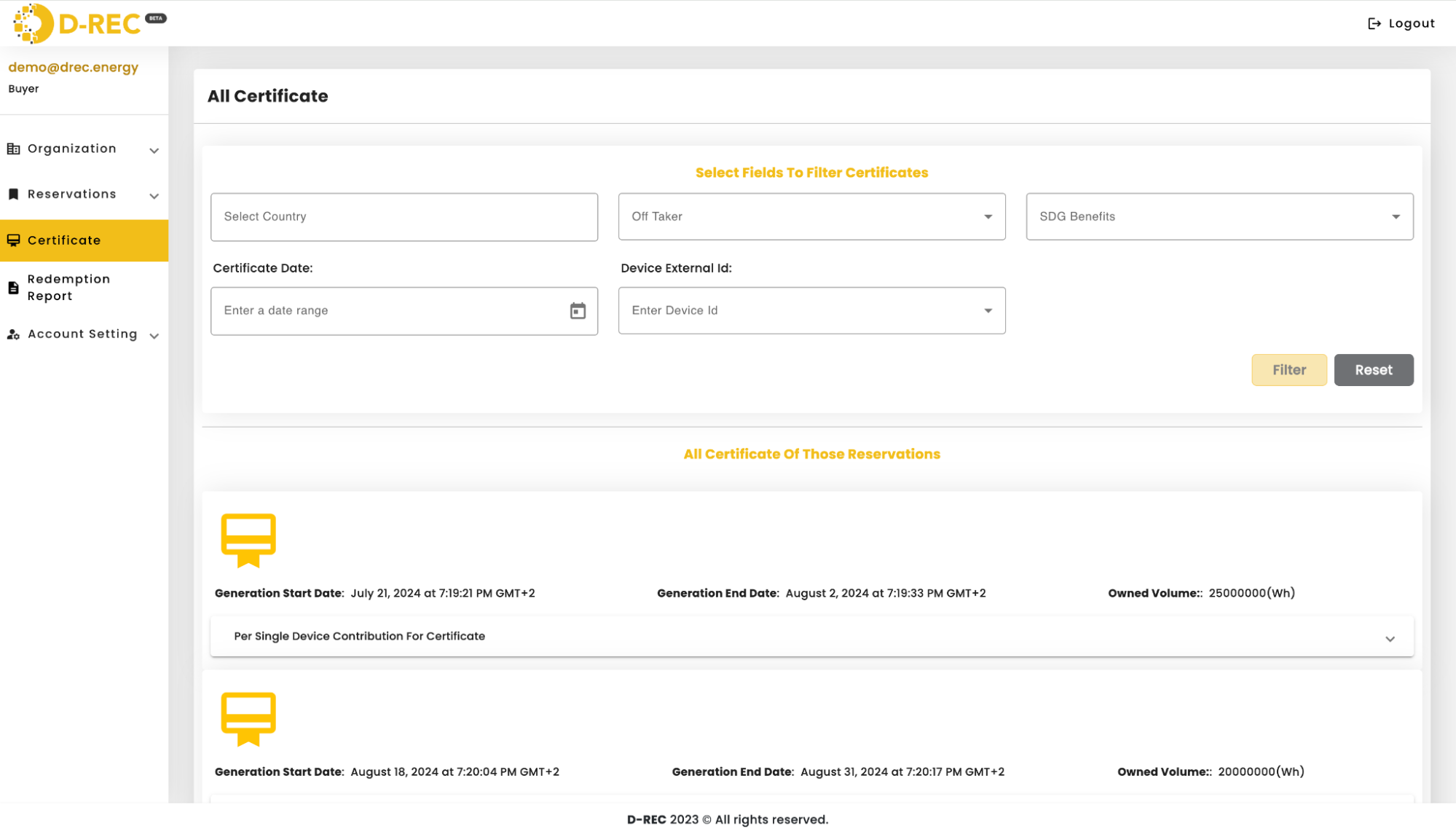Expand the Account Setting chevron
1456x837 pixels.
point(154,336)
